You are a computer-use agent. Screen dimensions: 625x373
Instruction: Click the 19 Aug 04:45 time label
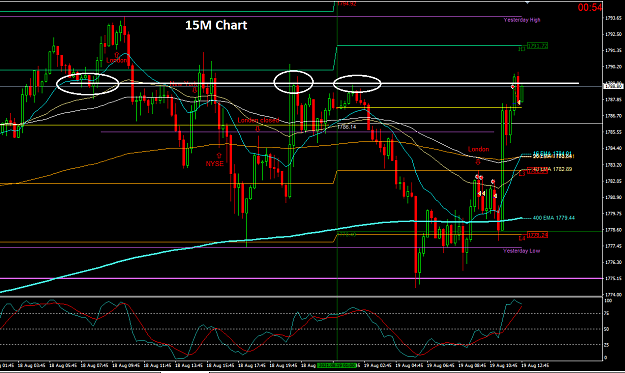[409, 365]
